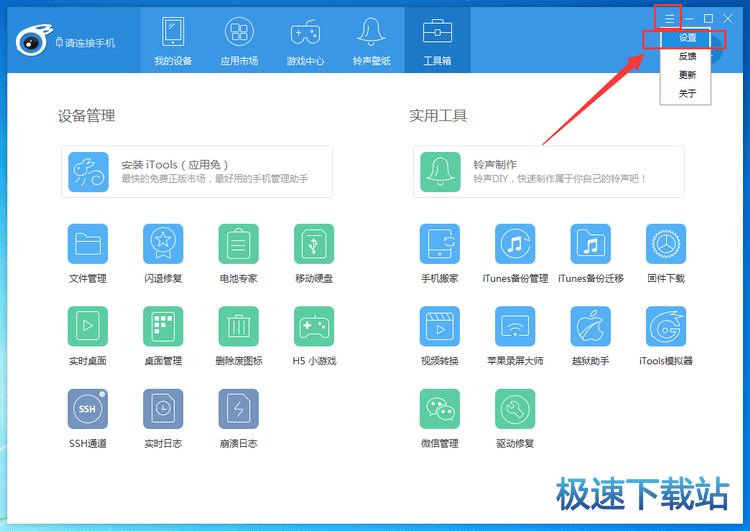The width and height of the screenshot is (750, 531).
Task: Click the hamburger menu button
Action: point(669,19)
